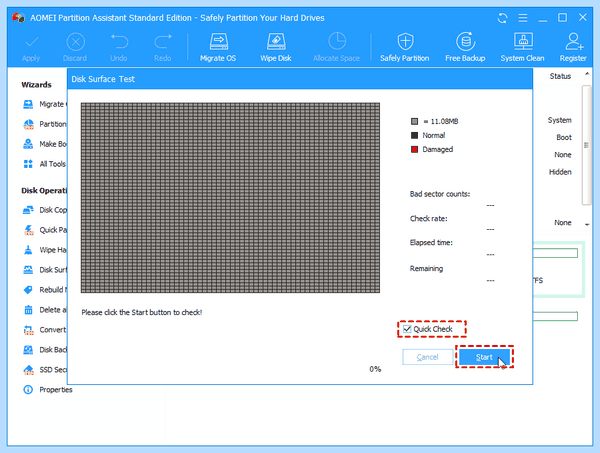
Task: Select Disk Backup sidebar item
Action: (x=45, y=349)
